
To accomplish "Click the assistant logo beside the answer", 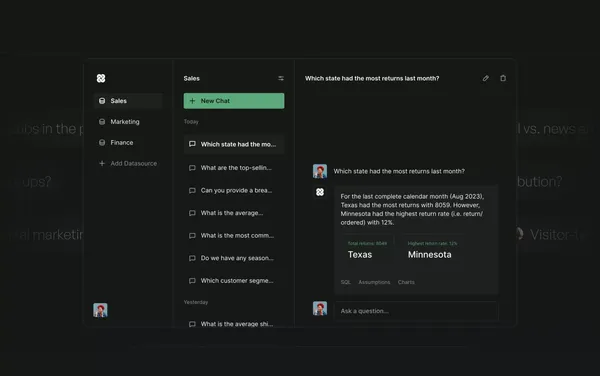I will pos(320,192).
